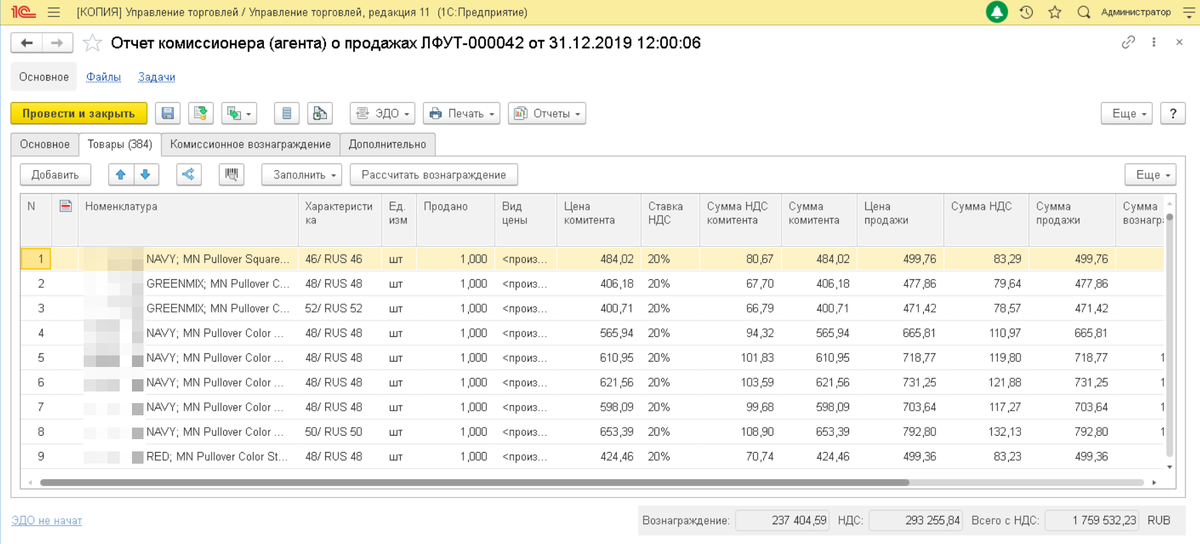The image size is (1200, 544).
Task: Open the service settings menu icon
Action: 1188,12
